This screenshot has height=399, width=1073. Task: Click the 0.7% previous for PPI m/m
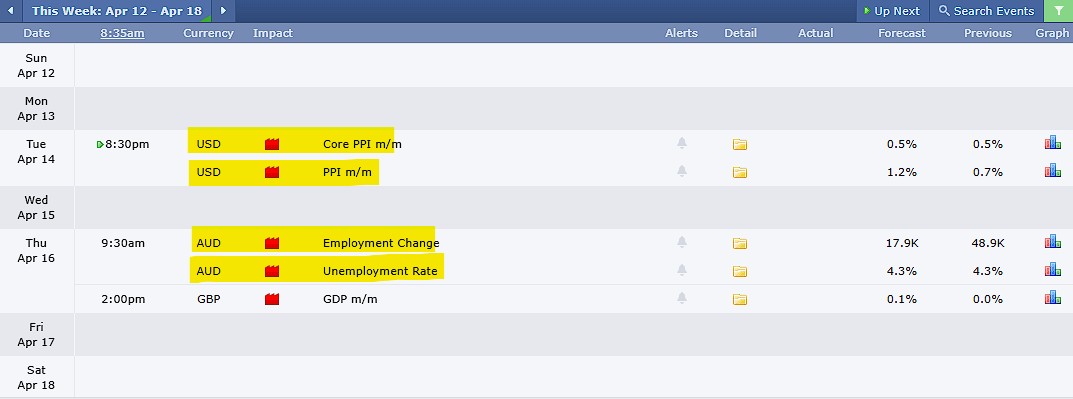point(987,172)
